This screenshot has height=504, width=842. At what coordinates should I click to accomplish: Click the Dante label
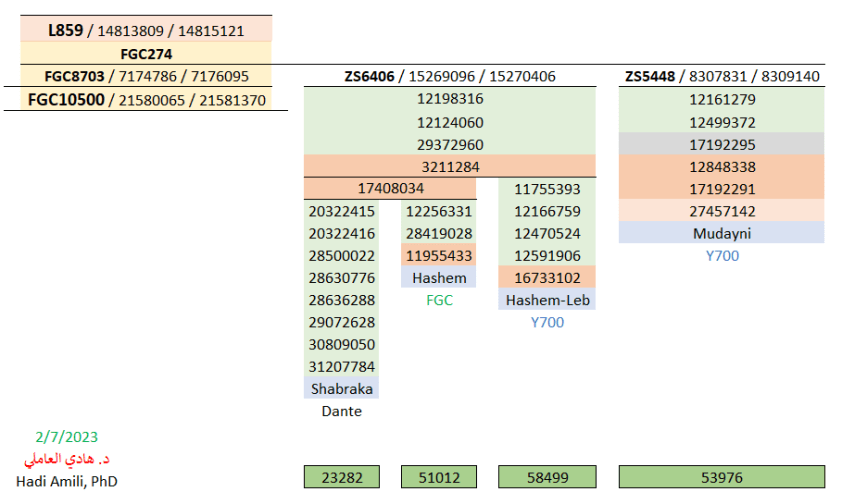[341, 411]
